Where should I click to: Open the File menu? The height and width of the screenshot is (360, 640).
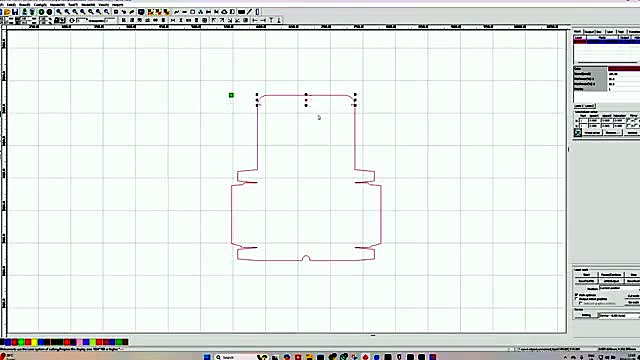tap(2, 4)
